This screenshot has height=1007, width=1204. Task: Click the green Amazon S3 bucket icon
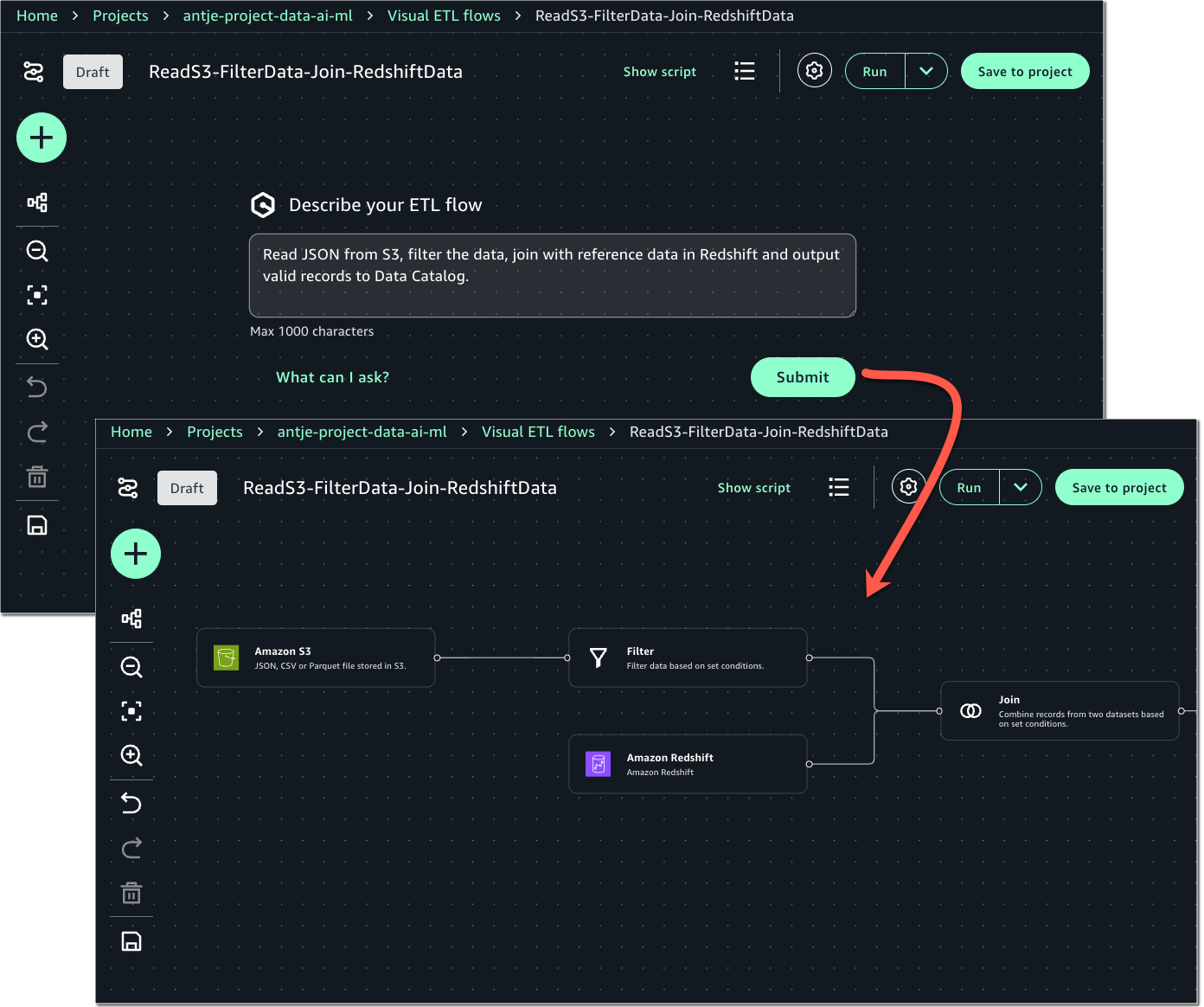coord(227,657)
